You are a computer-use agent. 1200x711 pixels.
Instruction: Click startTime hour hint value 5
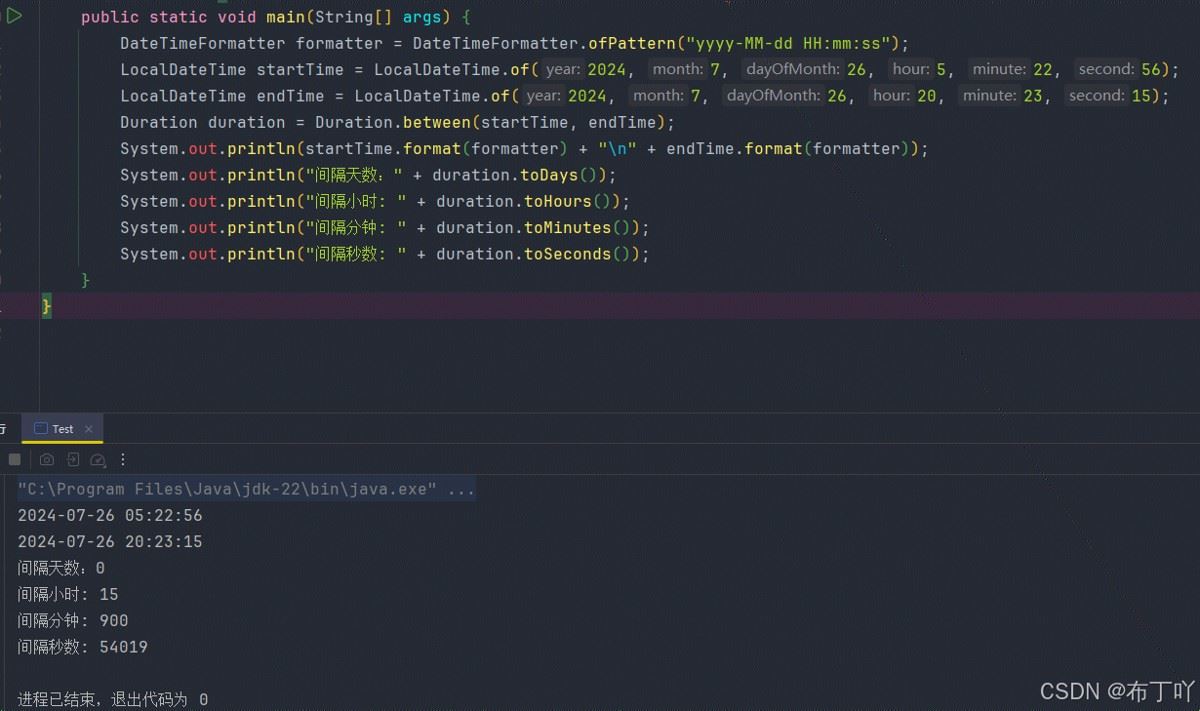[941, 70]
